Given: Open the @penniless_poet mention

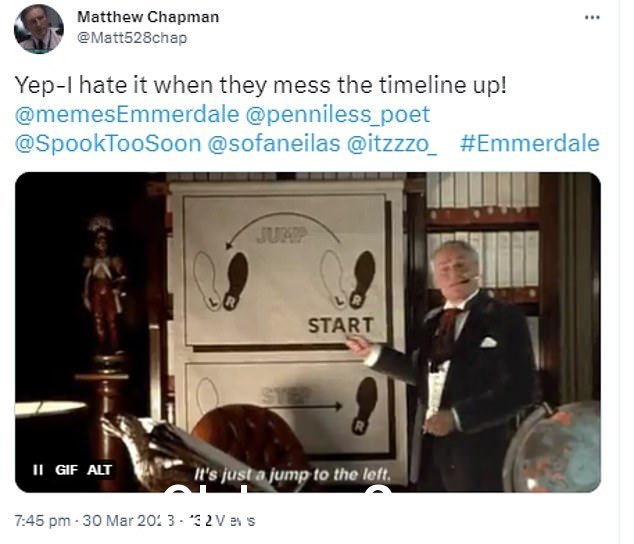Looking at the screenshot, I should 338,114.
